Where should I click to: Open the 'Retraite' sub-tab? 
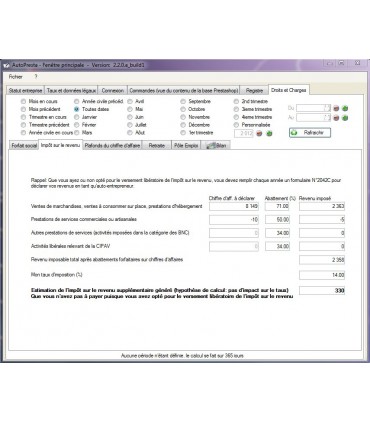pyautogui.click(x=157, y=146)
